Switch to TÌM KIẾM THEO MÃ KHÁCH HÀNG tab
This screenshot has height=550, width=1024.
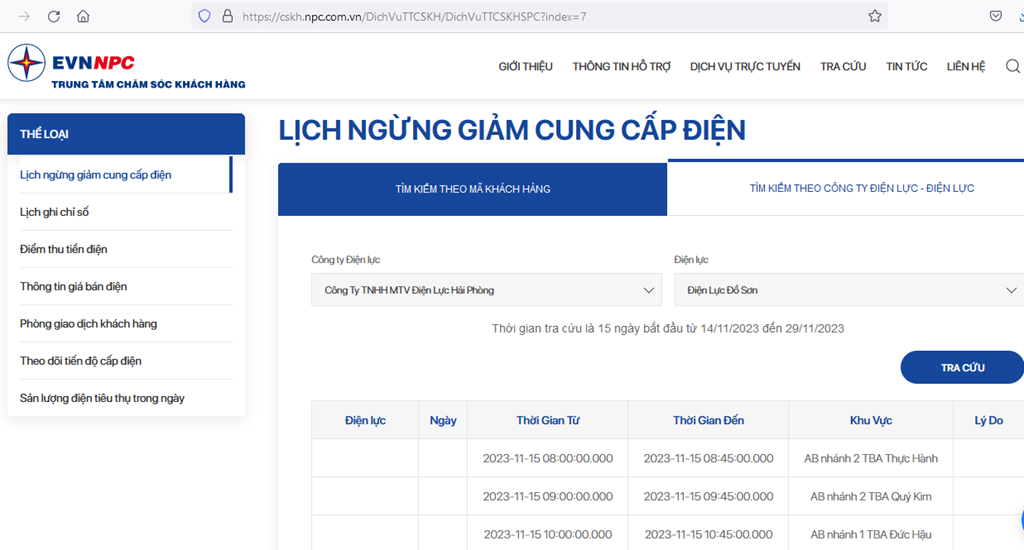[472, 189]
